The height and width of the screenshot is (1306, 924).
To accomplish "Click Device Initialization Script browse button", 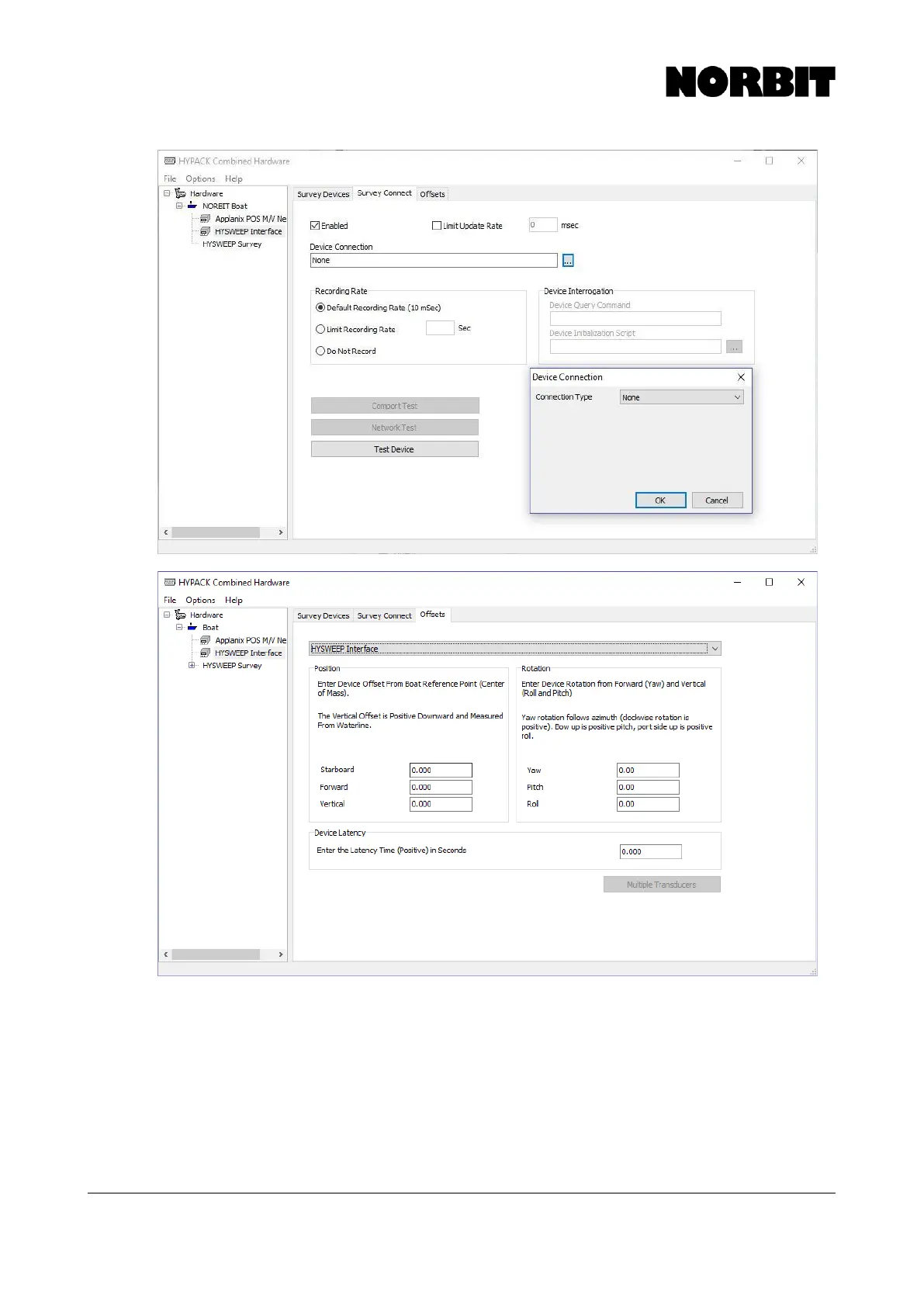I will 734,347.
